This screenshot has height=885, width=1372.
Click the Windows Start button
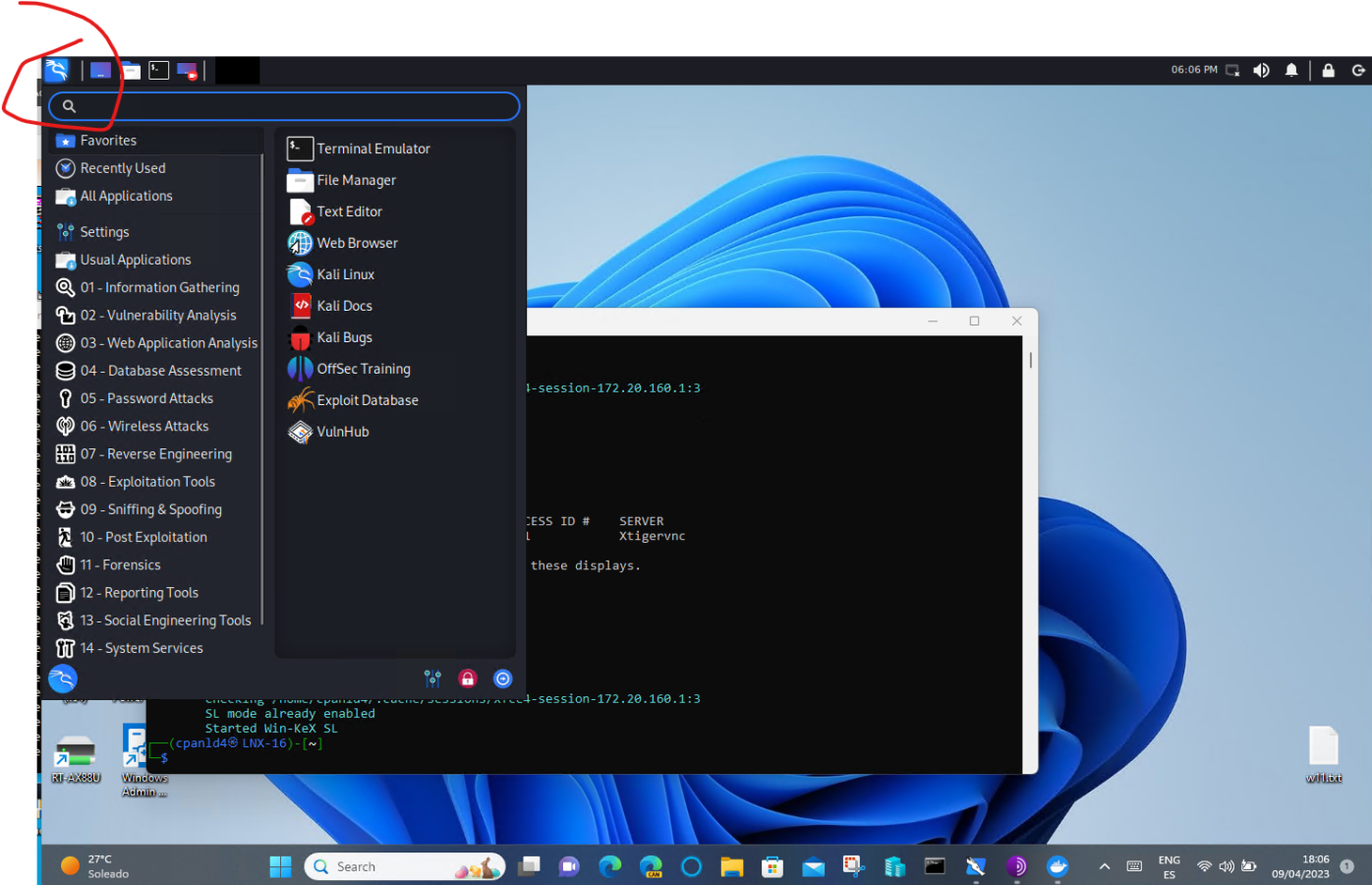tap(281, 866)
